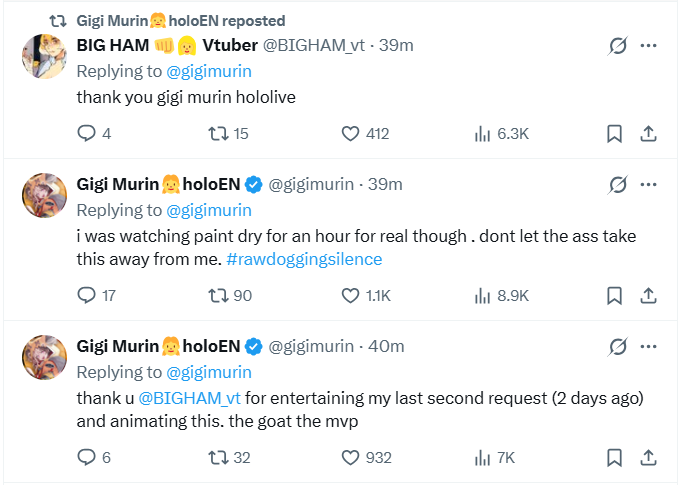Open more menu on paint dry tweet
679x485 pixels.
648,184
